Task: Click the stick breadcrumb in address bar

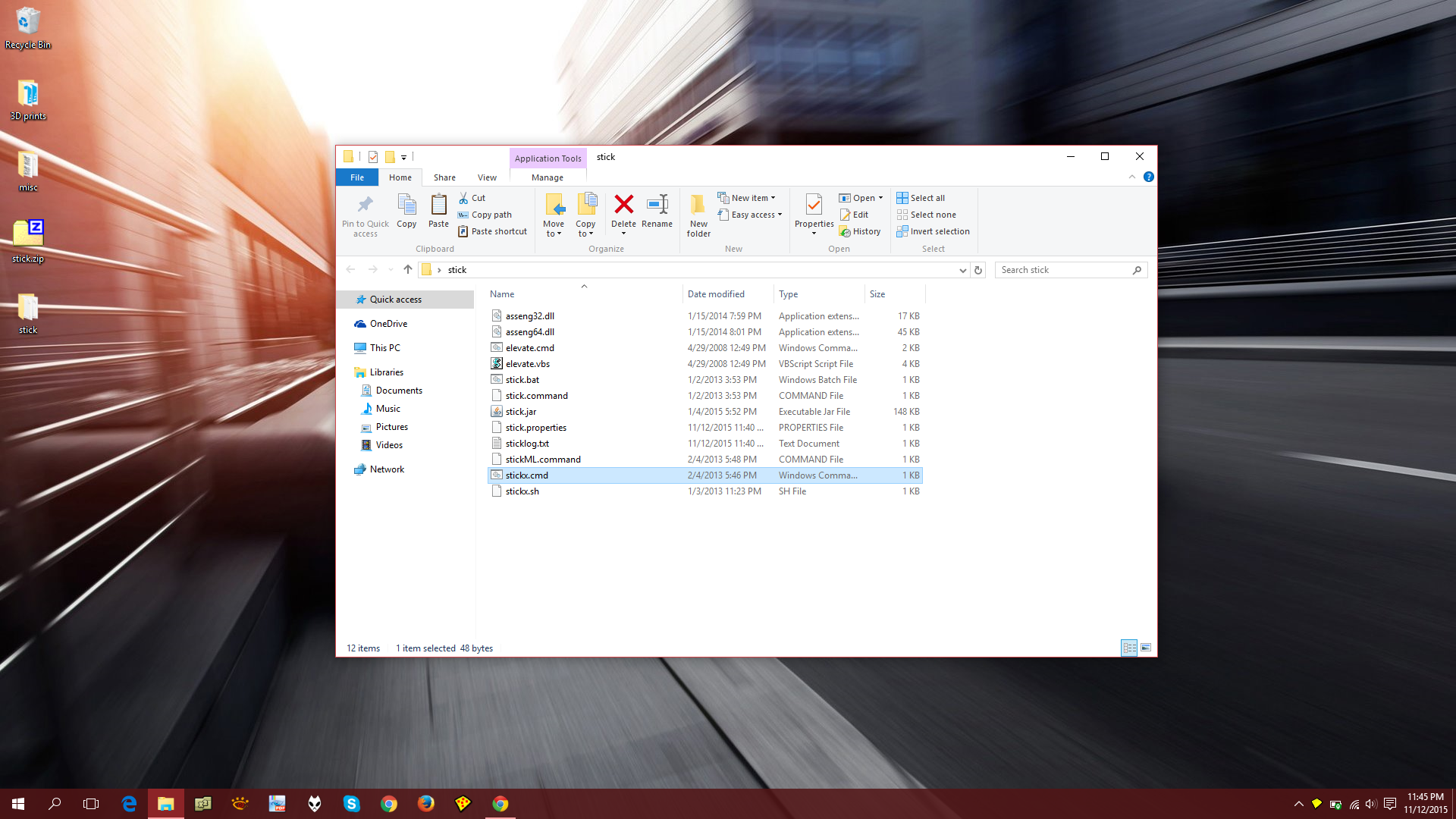Action: point(457,270)
